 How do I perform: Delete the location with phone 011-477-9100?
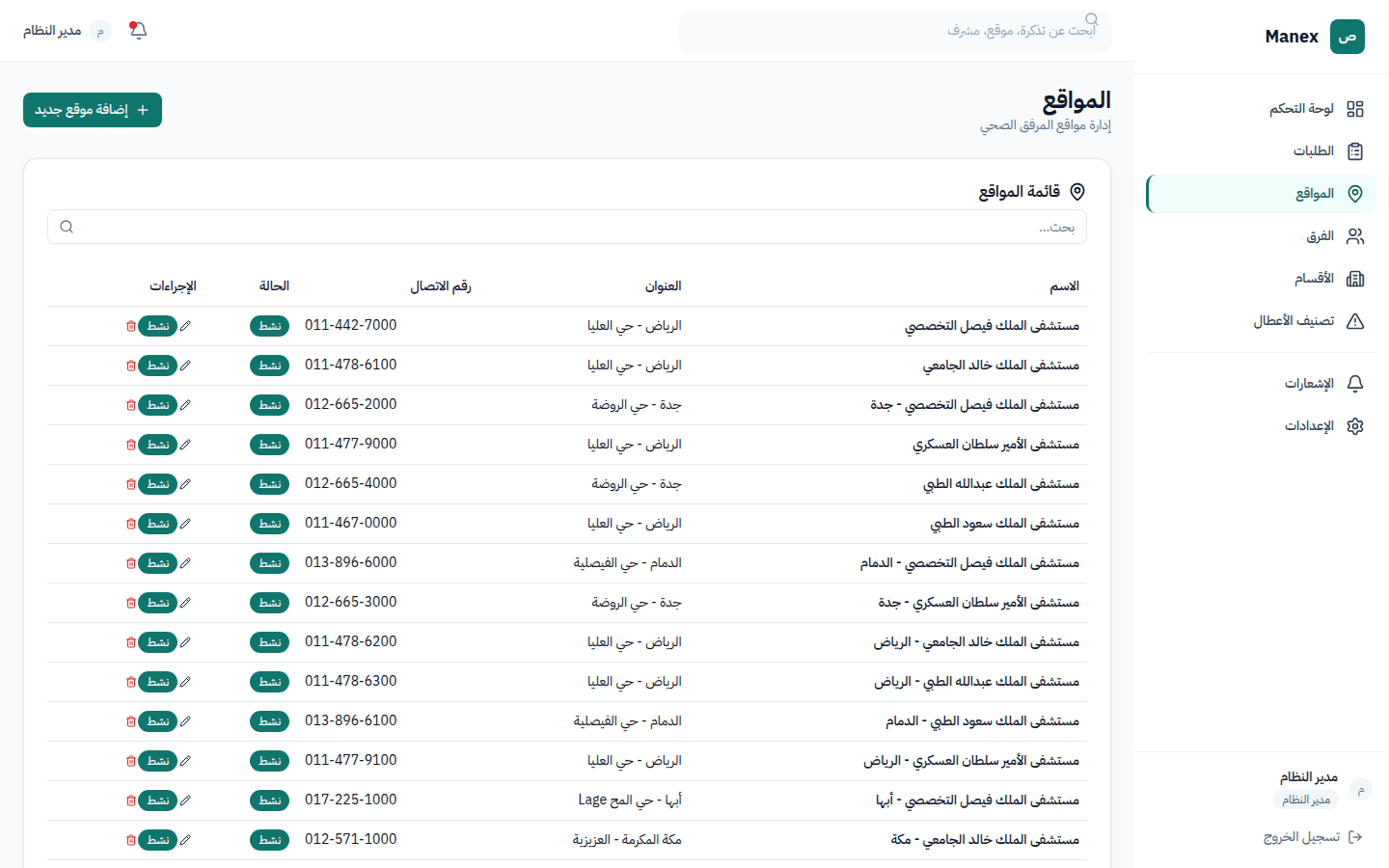click(x=131, y=761)
